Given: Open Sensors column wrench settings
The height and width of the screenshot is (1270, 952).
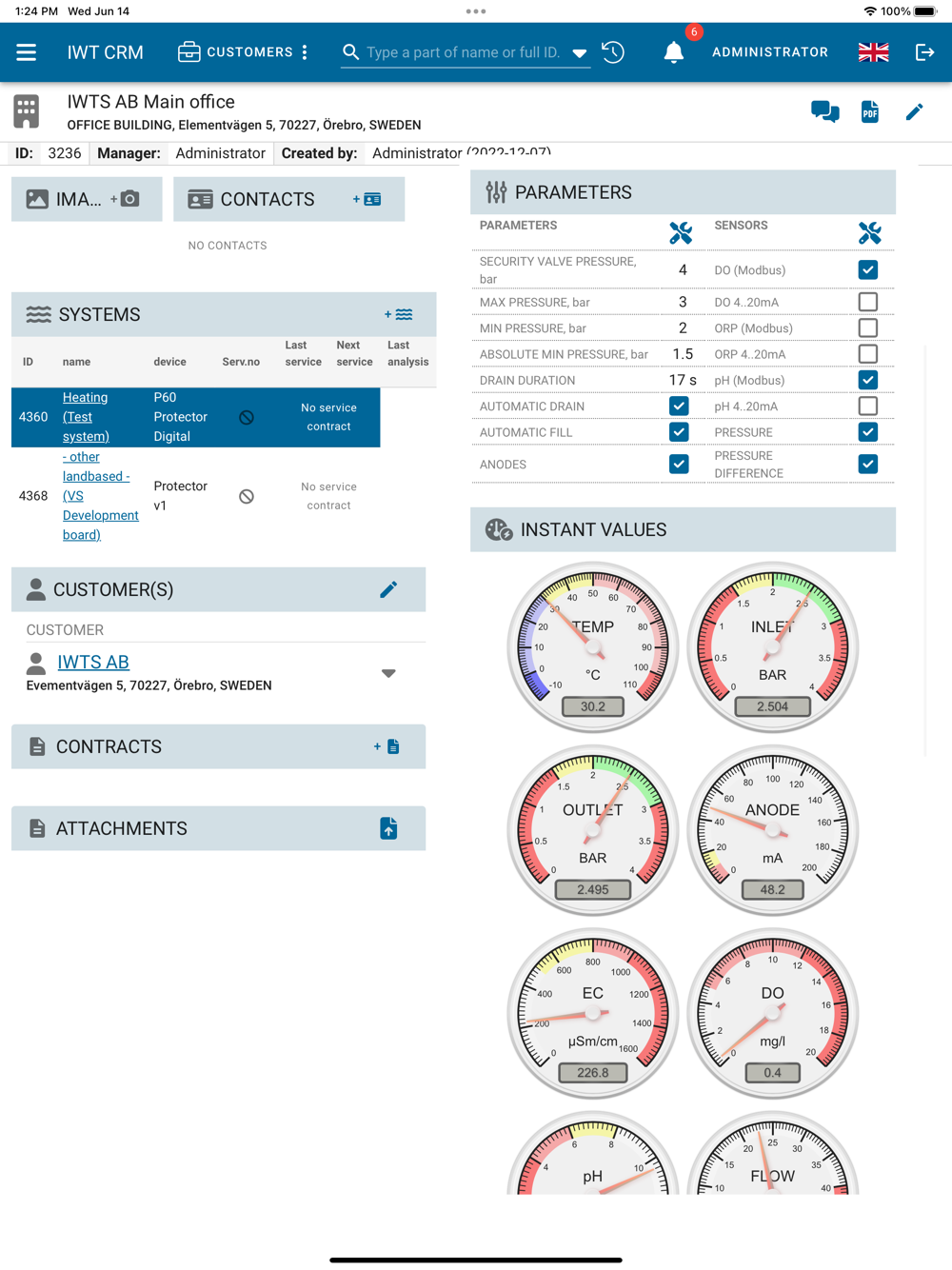Looking at the screenshot, I should (870, 233).
